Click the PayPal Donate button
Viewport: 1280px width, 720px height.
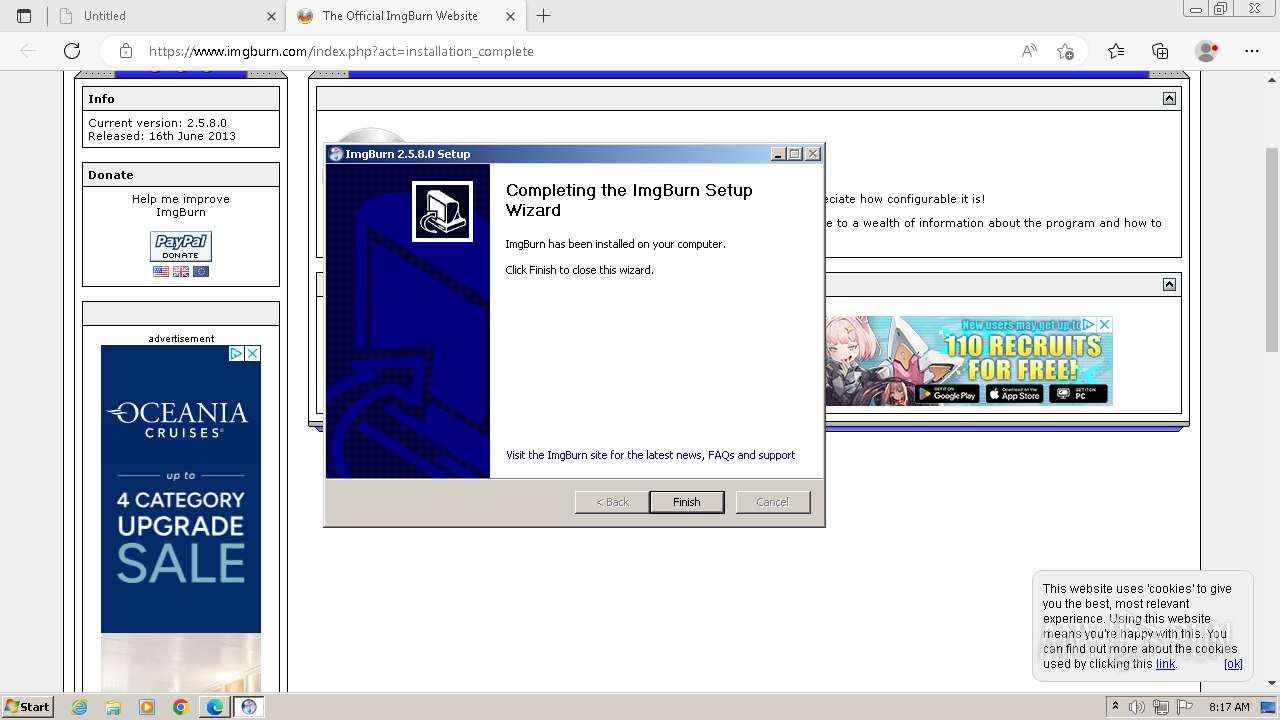coord(181,246)
